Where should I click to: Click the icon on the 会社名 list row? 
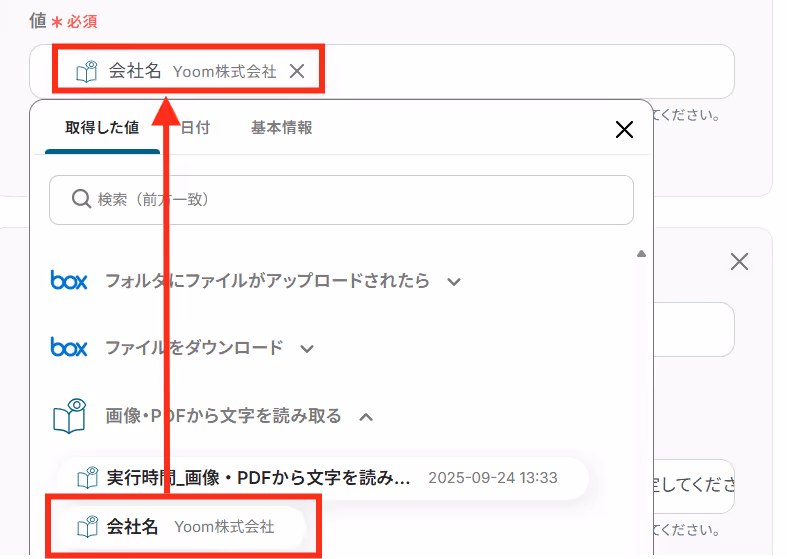(87, 527)
